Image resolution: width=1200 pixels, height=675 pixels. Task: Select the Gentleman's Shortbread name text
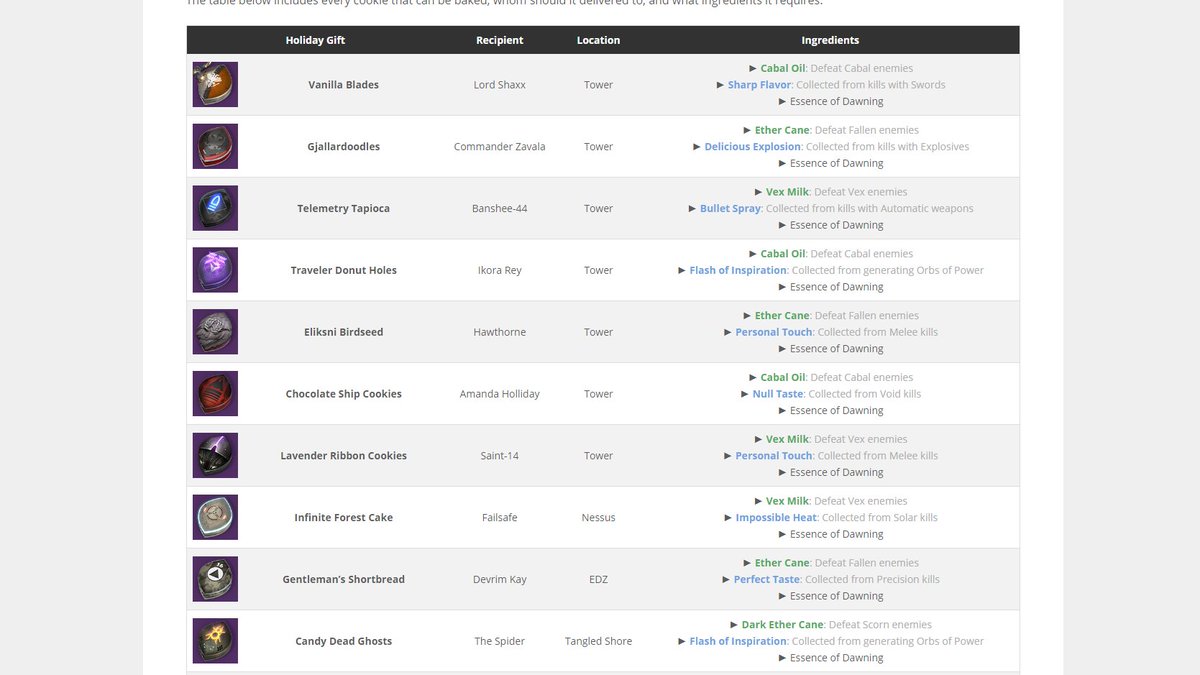pos(343,580)
